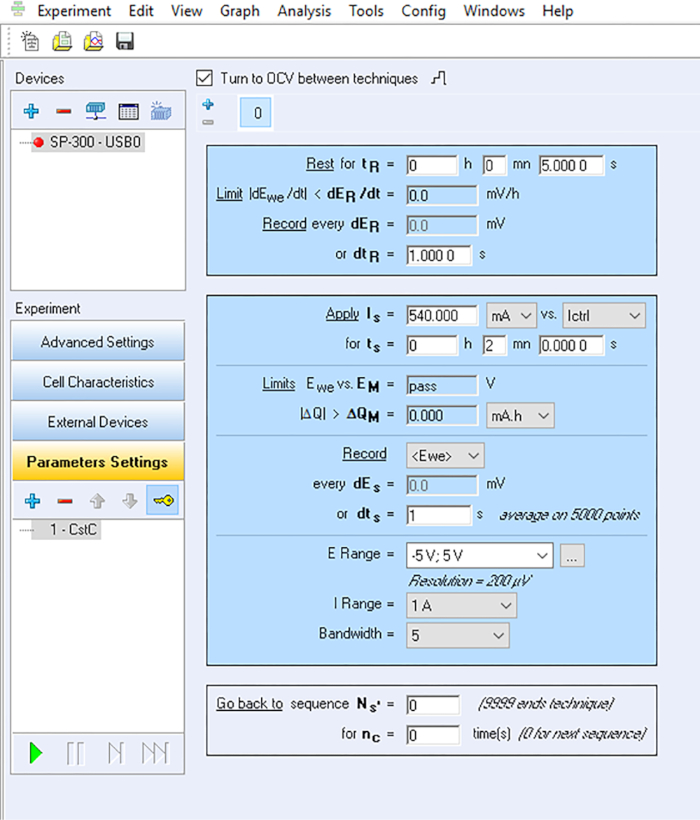
Task: Click the step waveform icon near OCV
Action: 439,78
